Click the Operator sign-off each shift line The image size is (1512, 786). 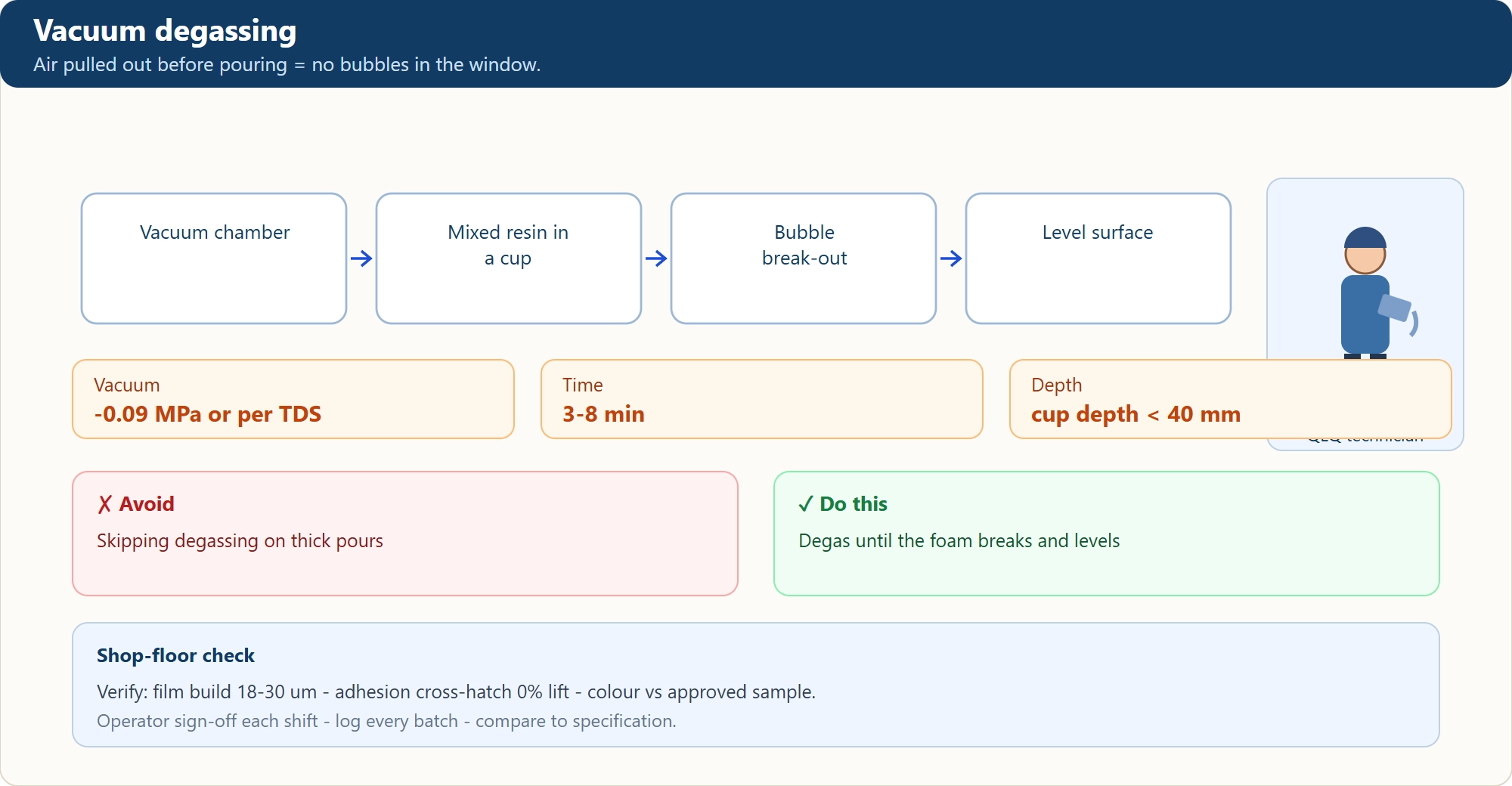click(386, 721)
